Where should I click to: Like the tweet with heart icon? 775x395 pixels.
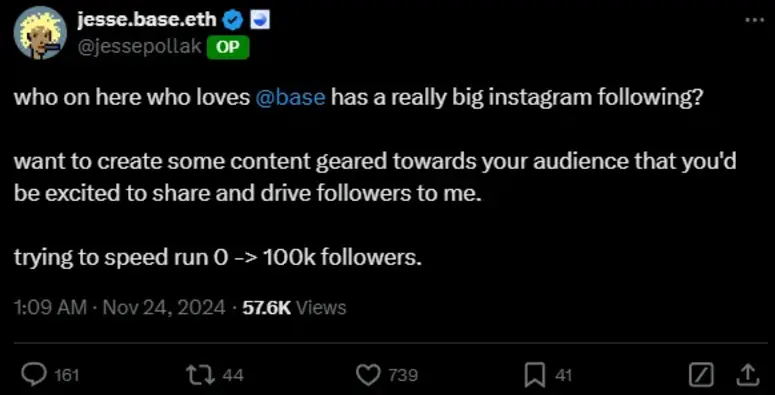367,375
